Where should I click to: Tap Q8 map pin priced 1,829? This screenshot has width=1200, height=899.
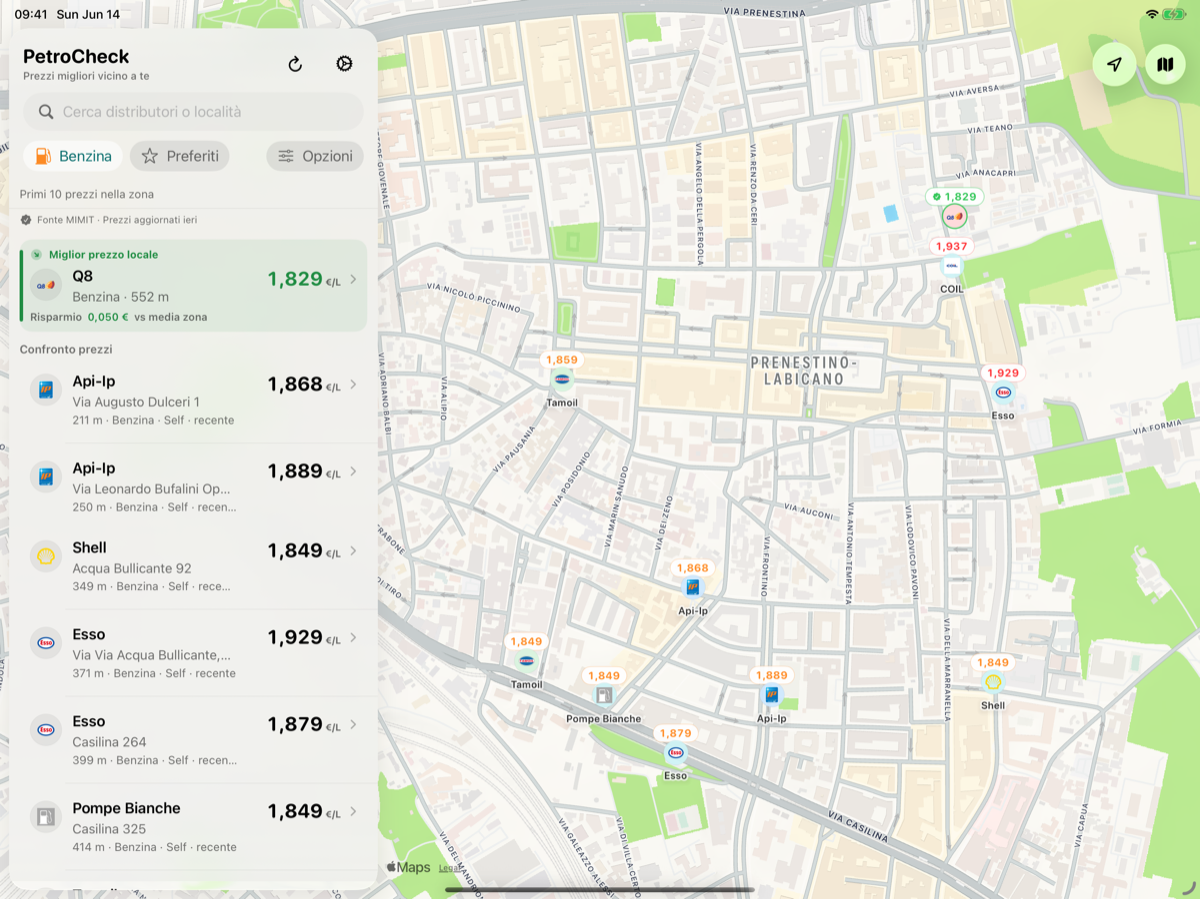point(954,216)
